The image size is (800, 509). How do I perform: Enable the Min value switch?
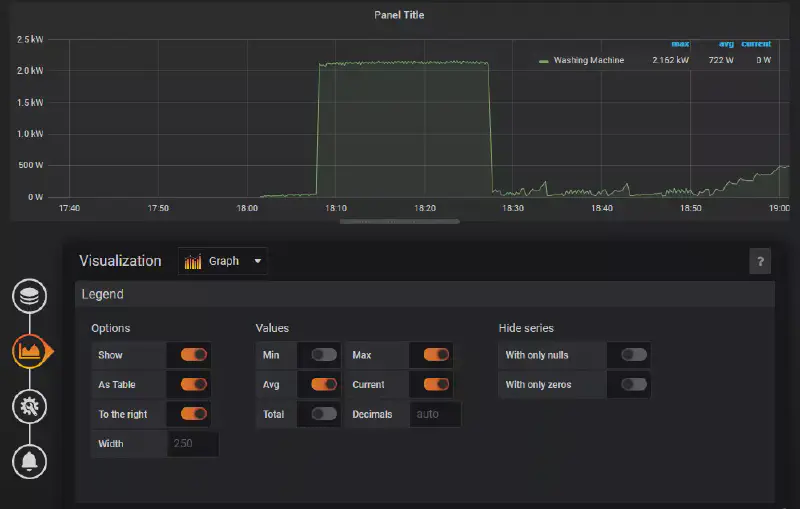click(x=324, y=355)
